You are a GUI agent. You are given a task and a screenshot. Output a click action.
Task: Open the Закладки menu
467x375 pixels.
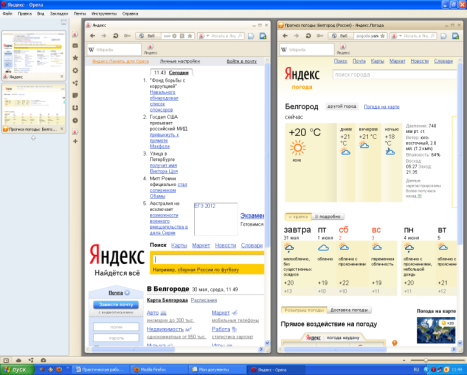point(59,14)
